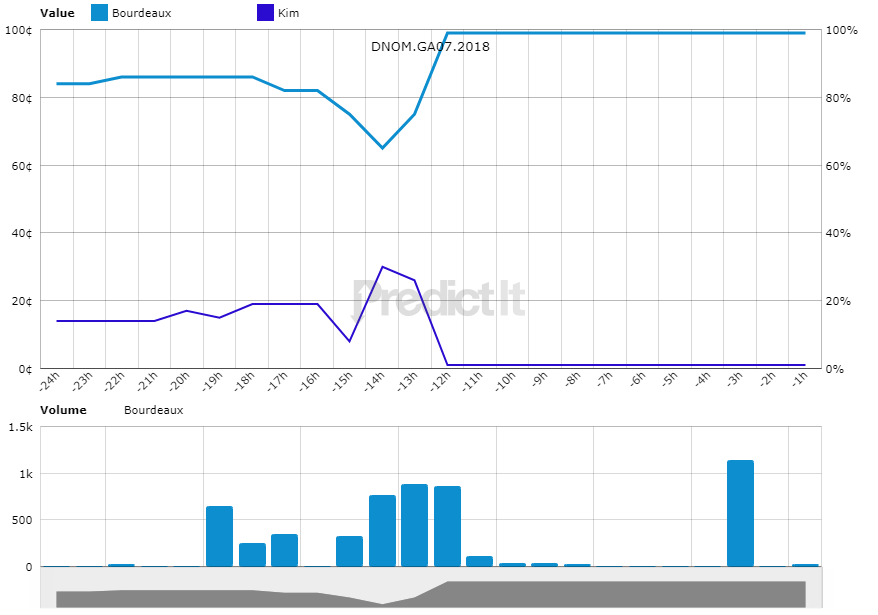Select the -1h time axis label
The height and width of the screenshot is (615, 878).
point(798,382)
